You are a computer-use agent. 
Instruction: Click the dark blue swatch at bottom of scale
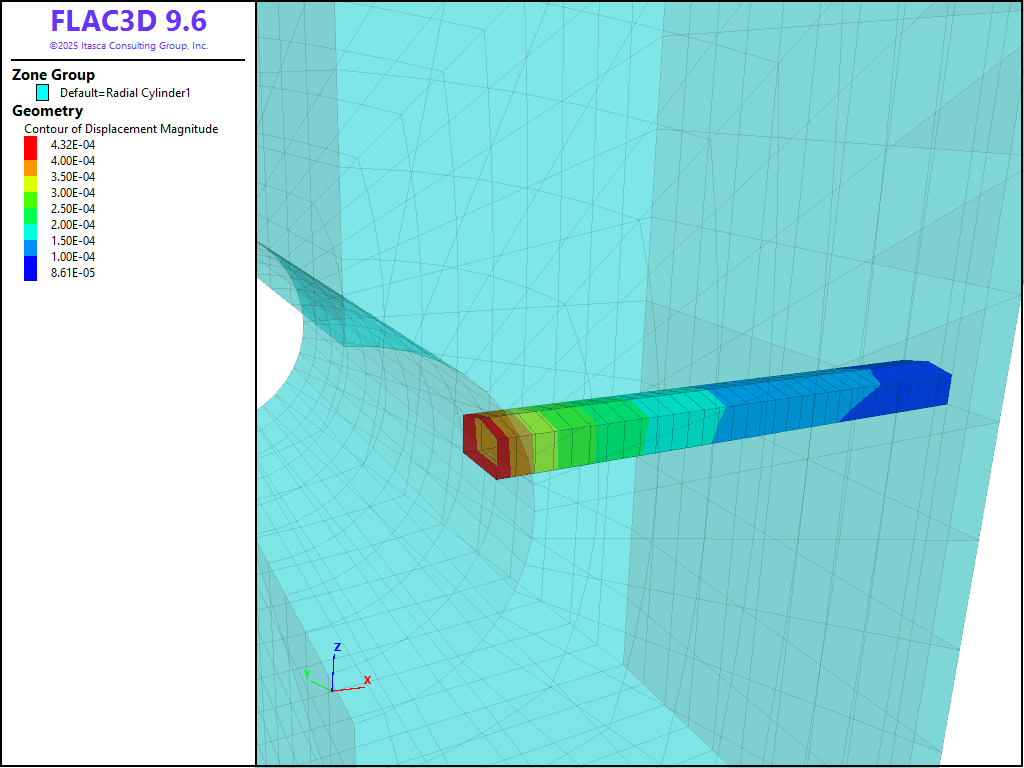coord(30,269)
